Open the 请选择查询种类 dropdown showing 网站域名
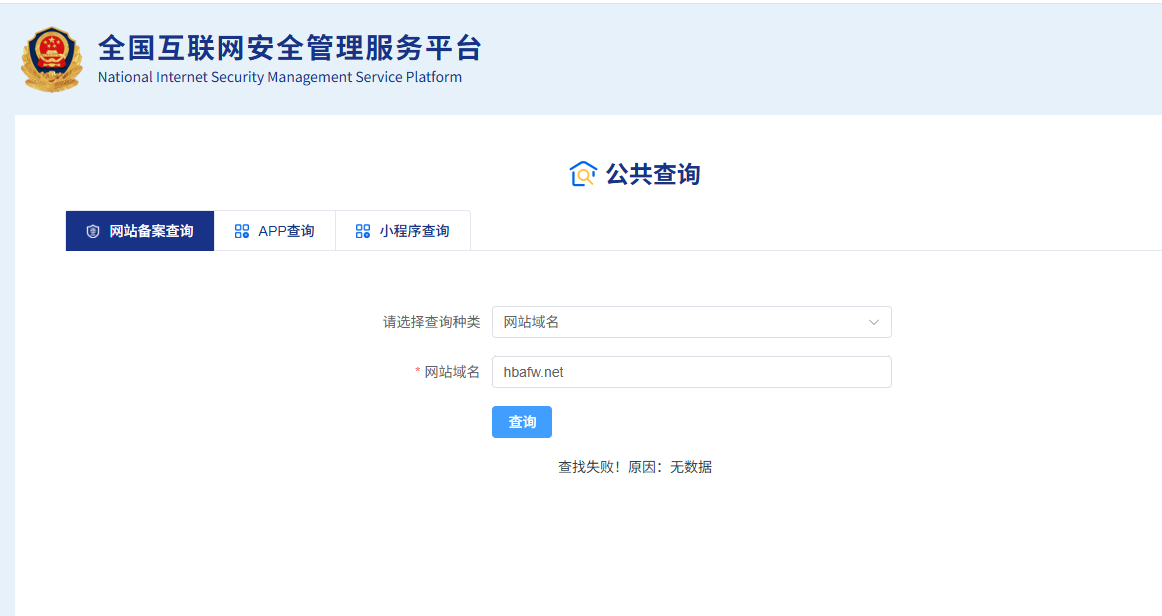Viewport: 1162px width, 616px height. pos(680,322)
